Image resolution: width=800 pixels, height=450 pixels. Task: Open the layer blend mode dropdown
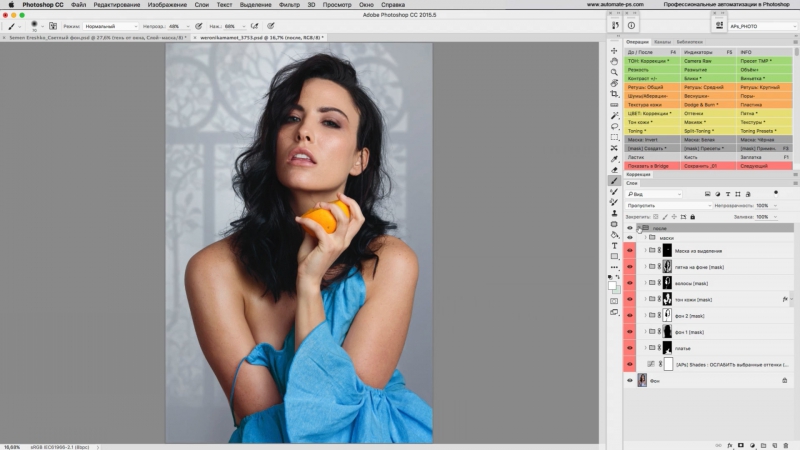pos(668,206)
